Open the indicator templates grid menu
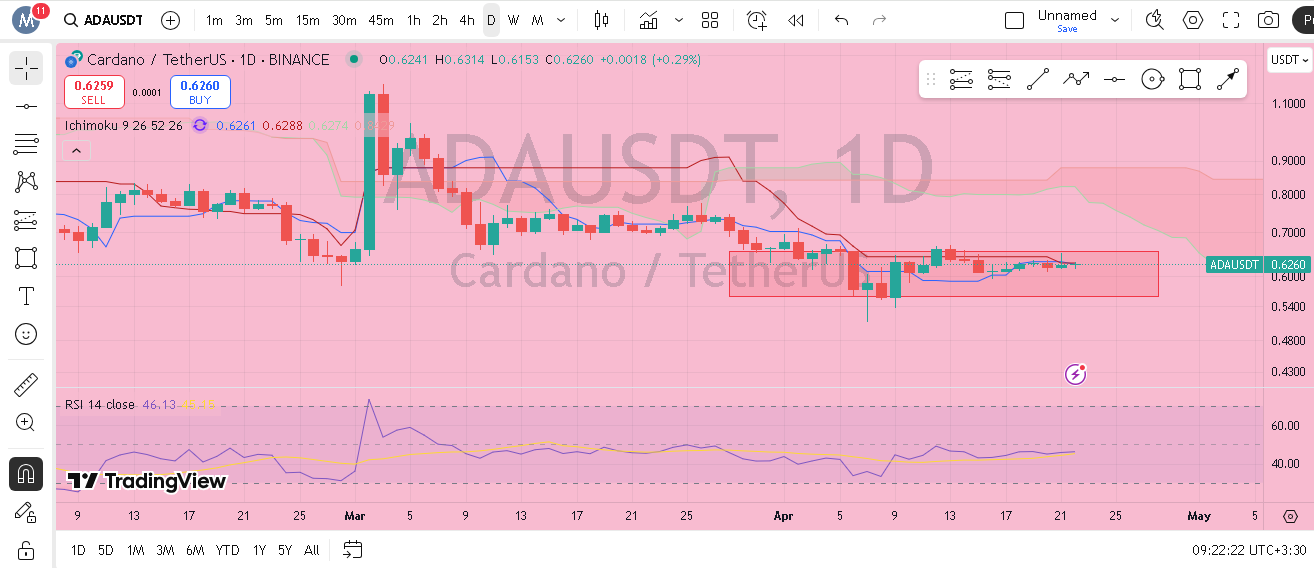This screenshot has height=568, width=1314. coord(710,20)
